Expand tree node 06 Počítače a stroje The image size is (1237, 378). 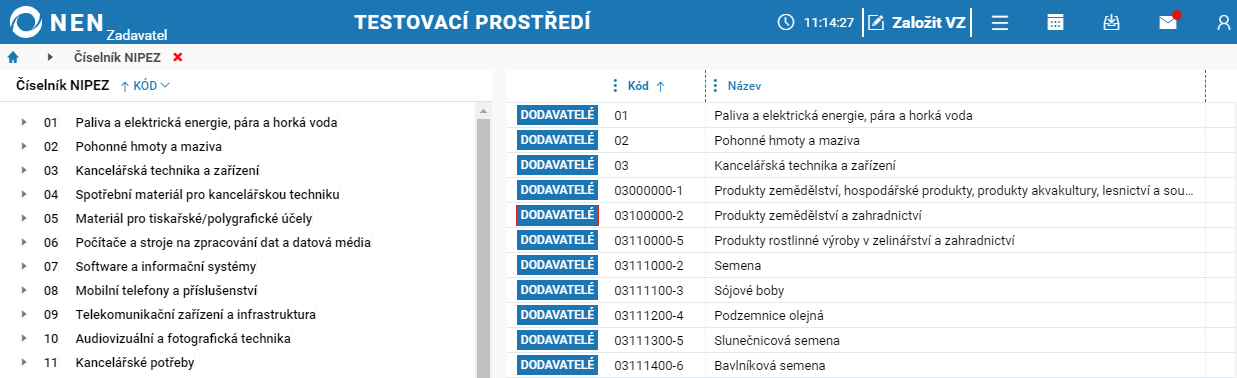tap(23, 243)
